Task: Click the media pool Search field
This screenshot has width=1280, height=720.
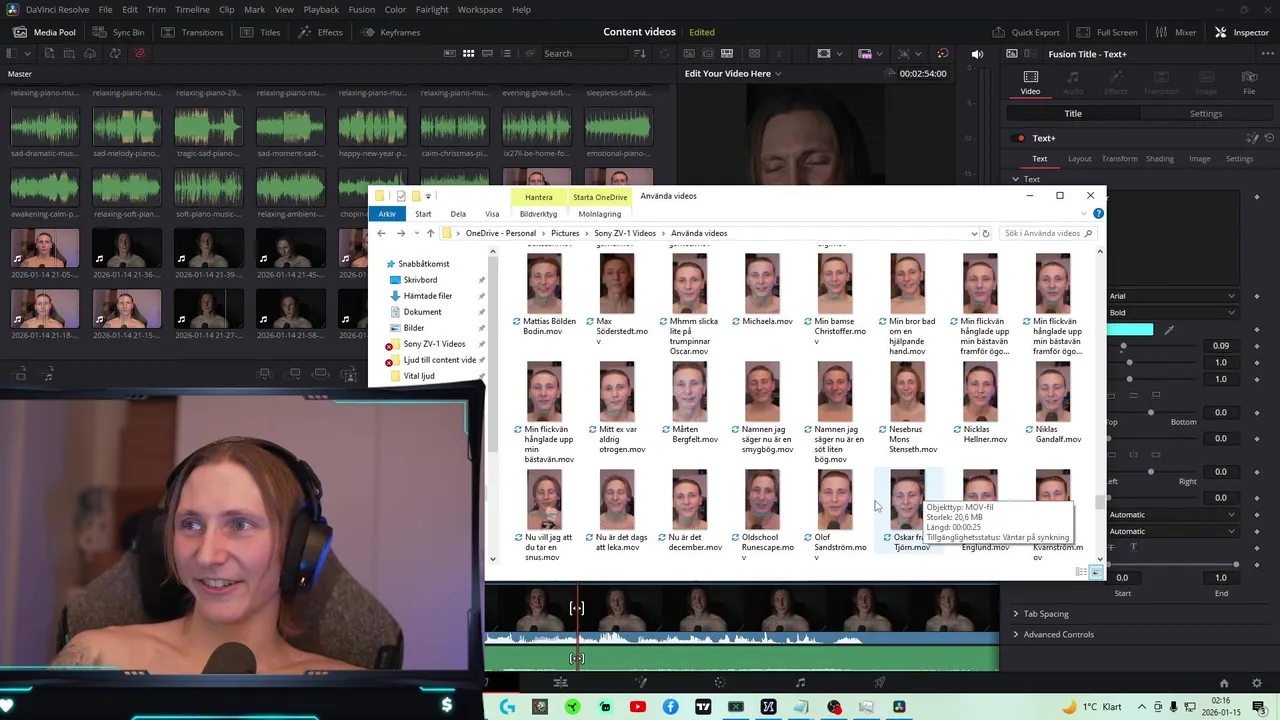Action: [585, 53]
